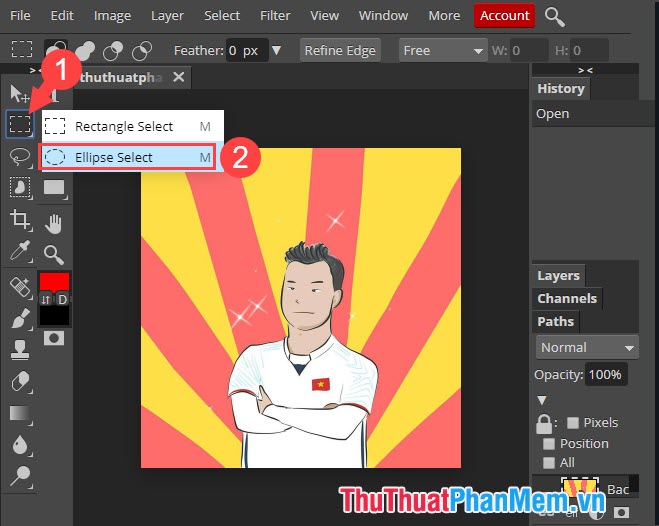Viewport: 659px width, 526px height.
Task: Select the Clone Stamp tool
Action: pyautogui.click(x=19, y=349)
